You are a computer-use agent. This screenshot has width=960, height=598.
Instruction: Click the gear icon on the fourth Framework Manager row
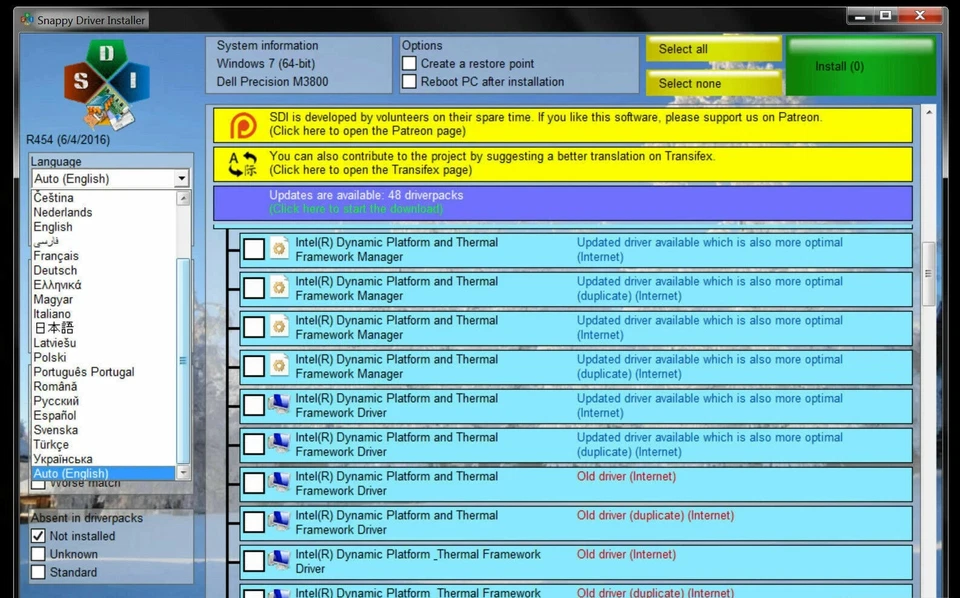point(278,366)
